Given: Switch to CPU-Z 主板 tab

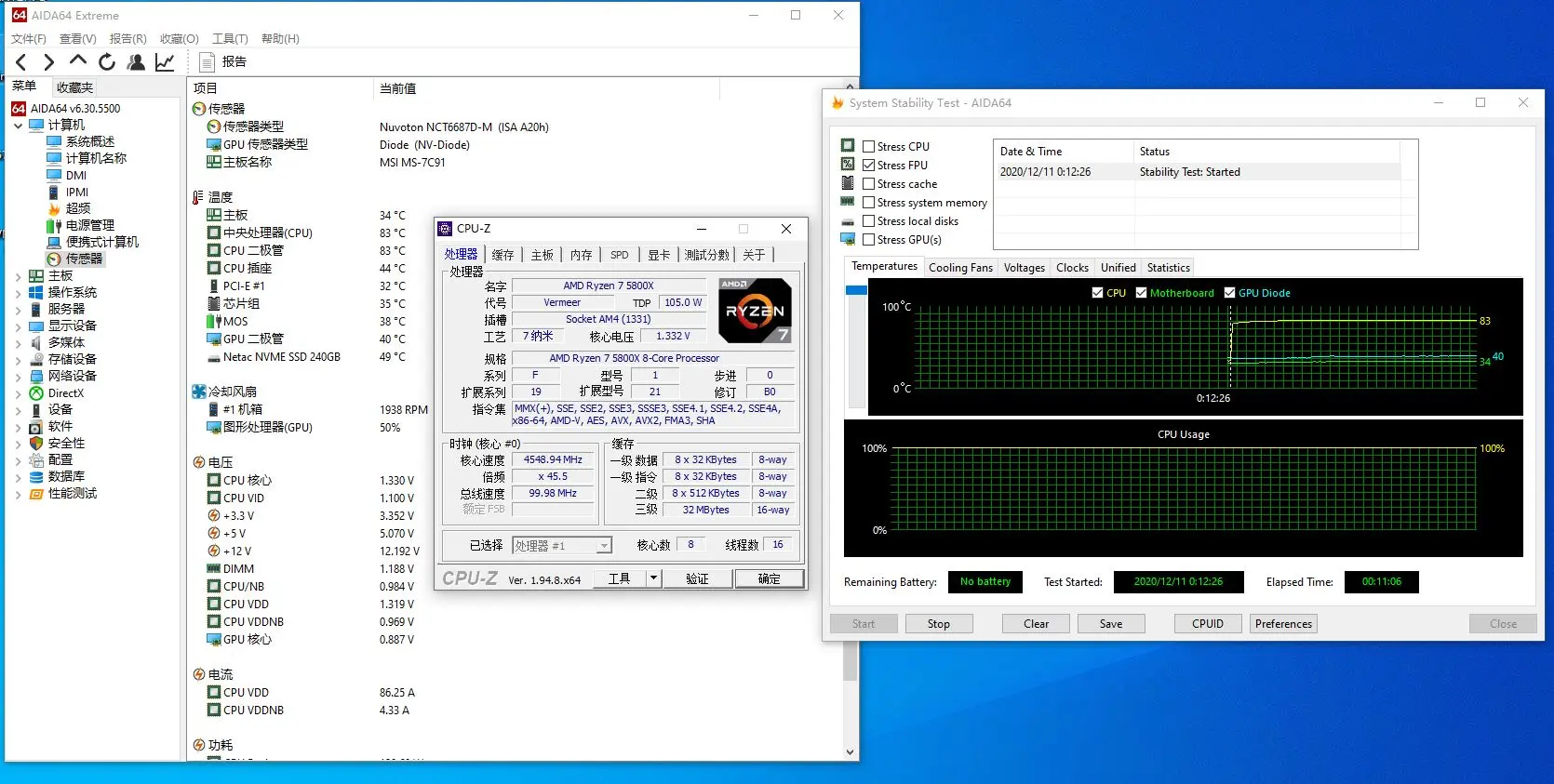Looking at the screenshot, I should tap(542, 255).
